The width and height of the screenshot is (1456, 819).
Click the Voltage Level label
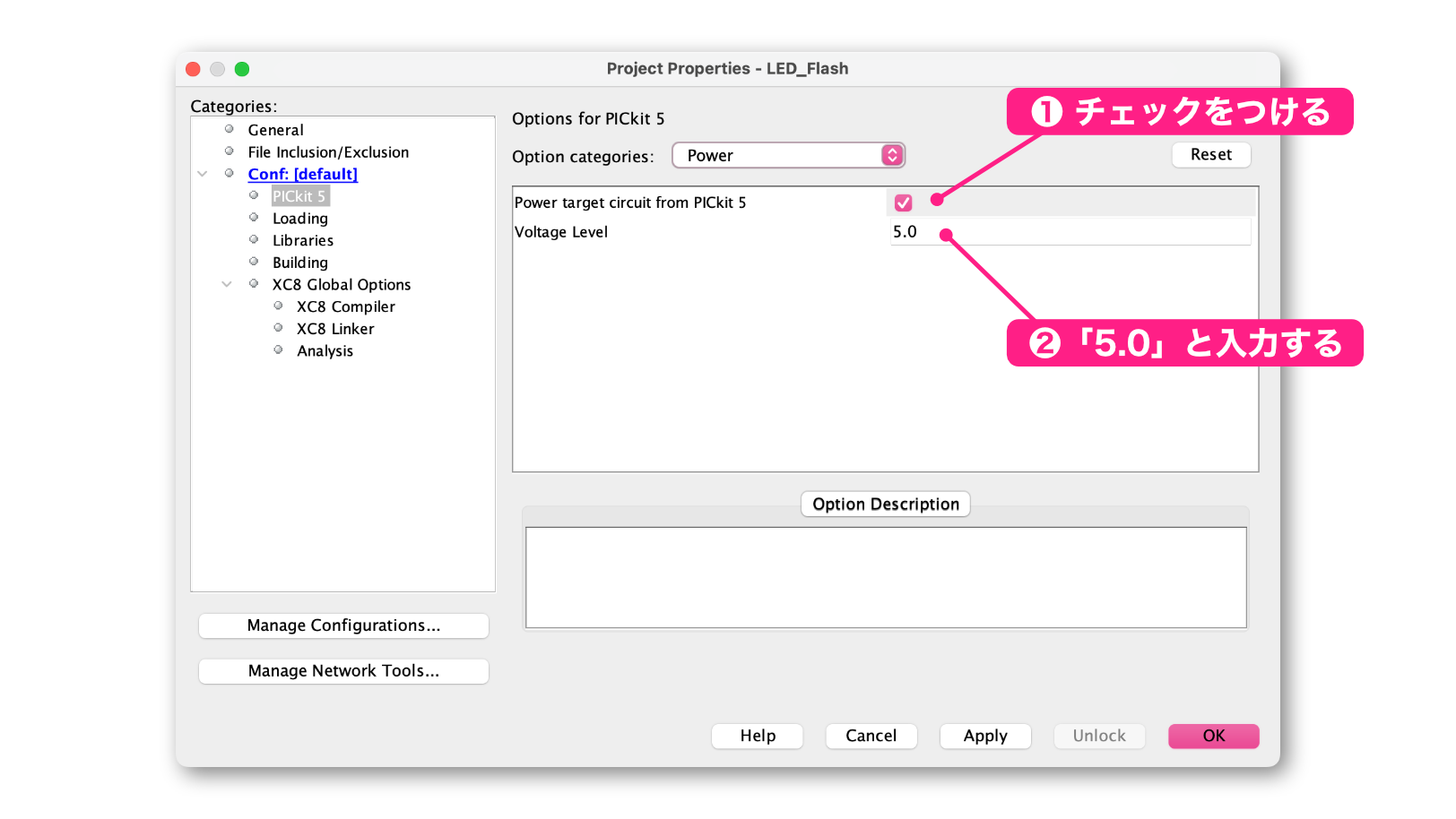[x=561, y=232]
